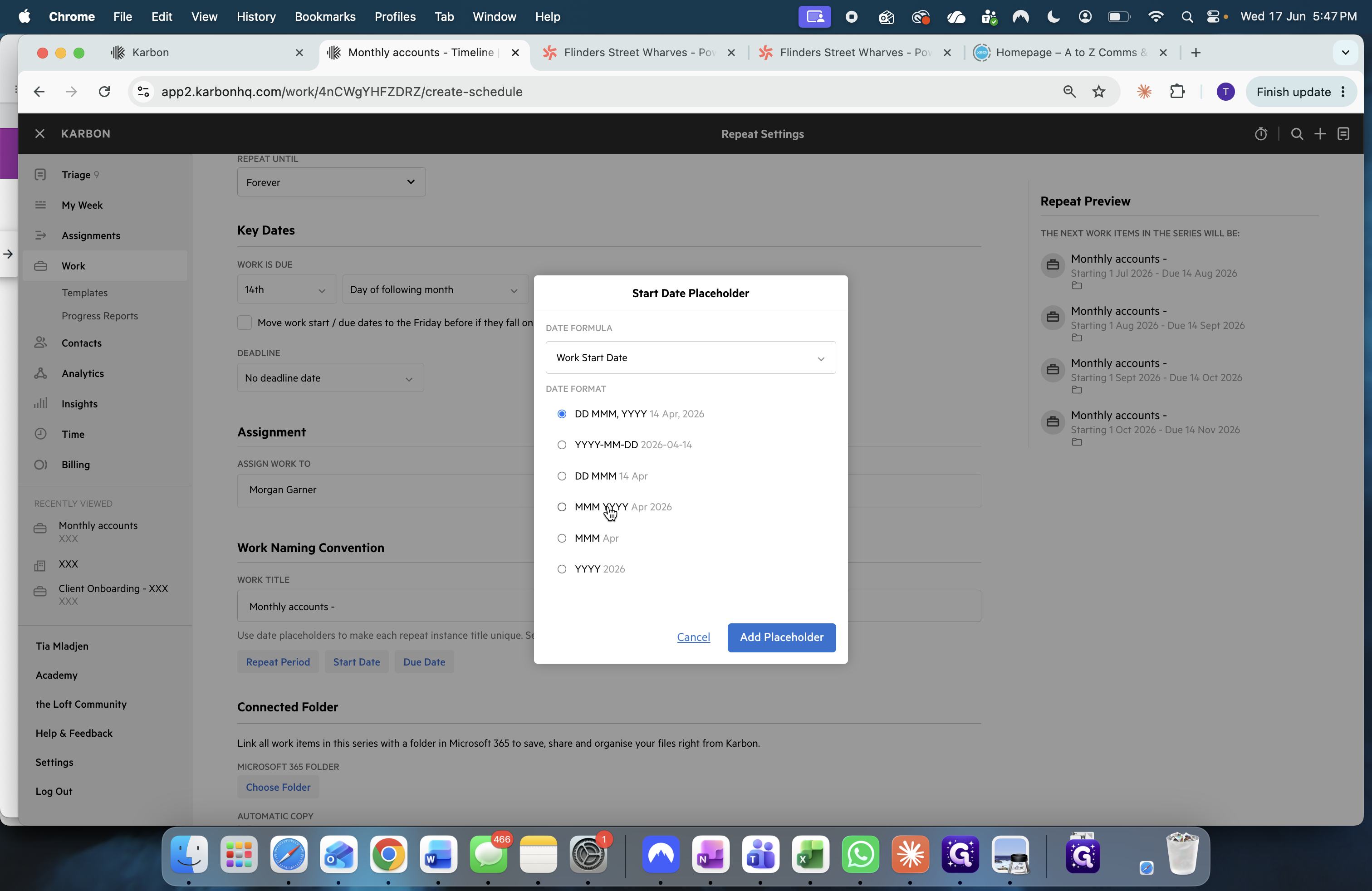This screenshot has width=1372, height=891.
Task: Open Microsoft Word from the dock
Action: (438, 854)
